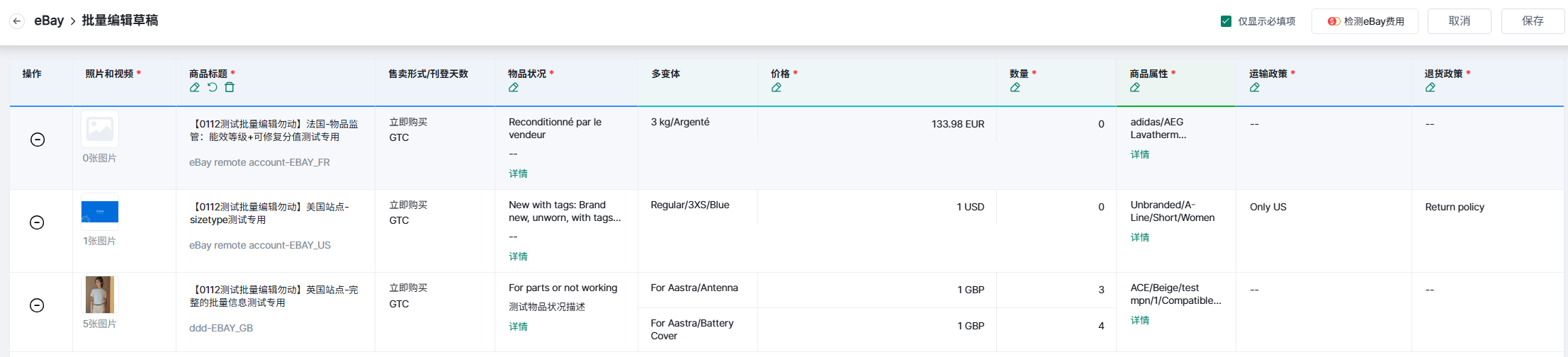Remove the EBAY_GB listing row

(38, 305)
